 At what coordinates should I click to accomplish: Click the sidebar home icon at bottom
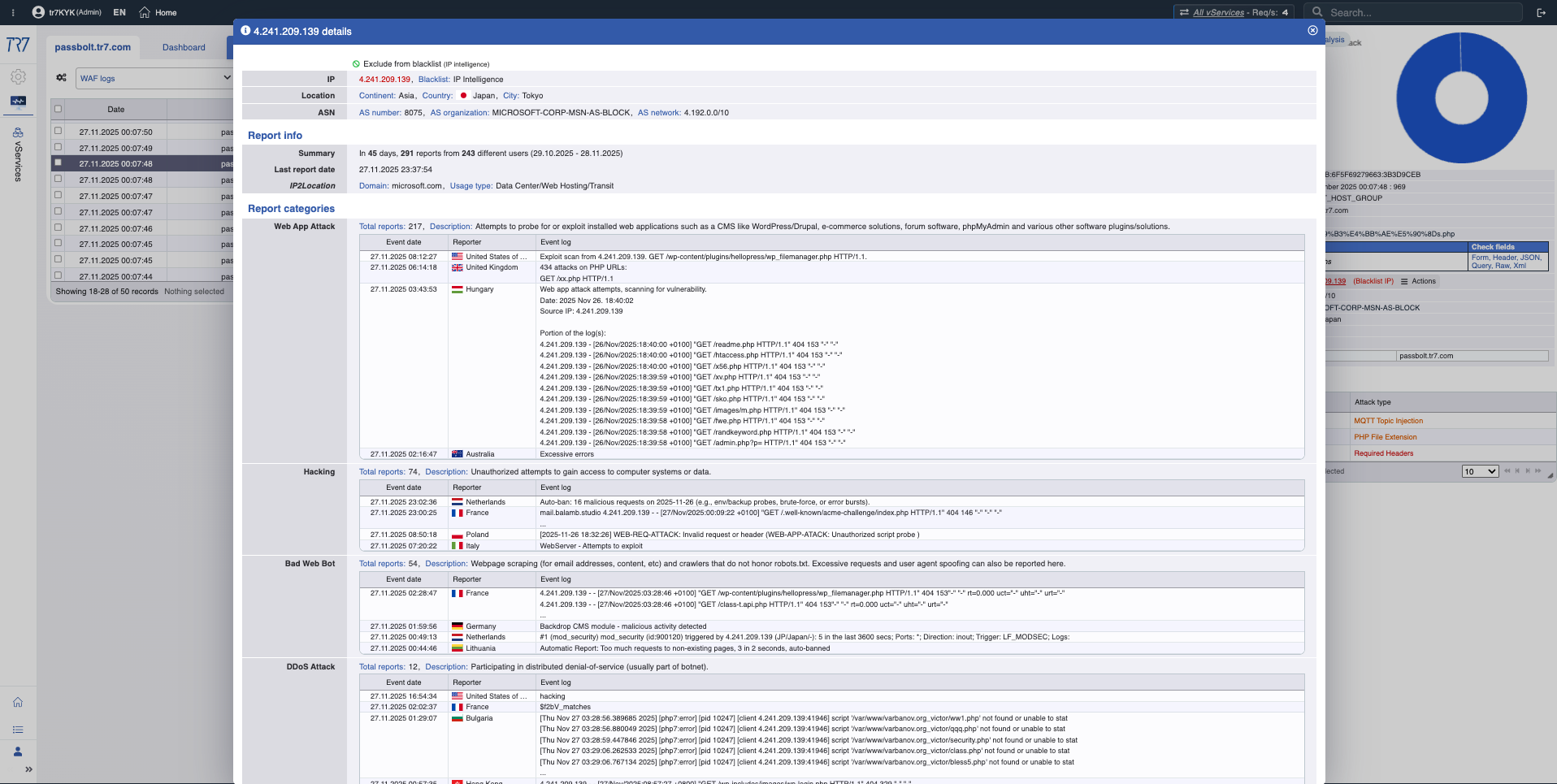click(18, 702)
